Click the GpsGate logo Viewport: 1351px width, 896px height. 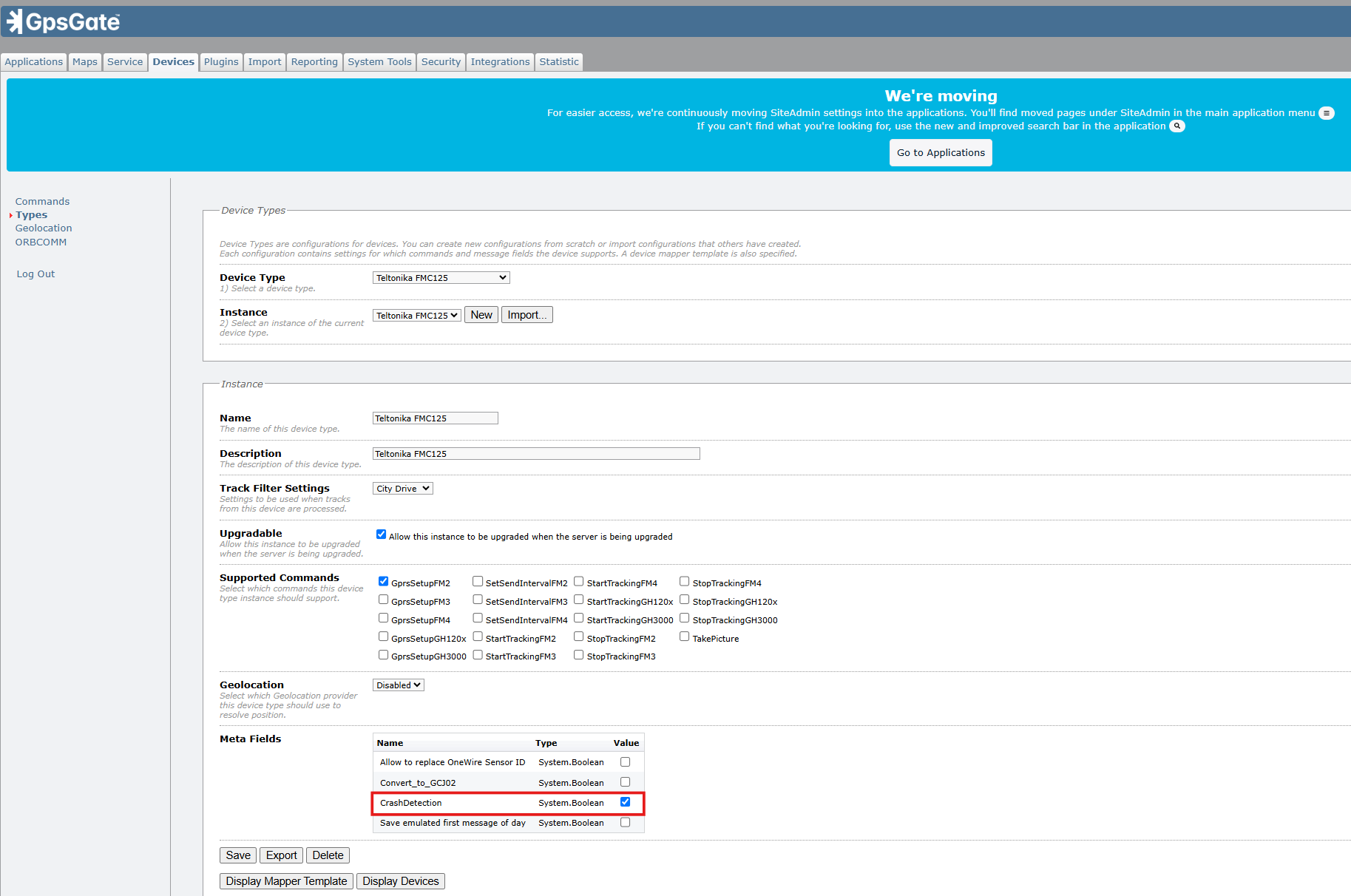tap(64, 22)
